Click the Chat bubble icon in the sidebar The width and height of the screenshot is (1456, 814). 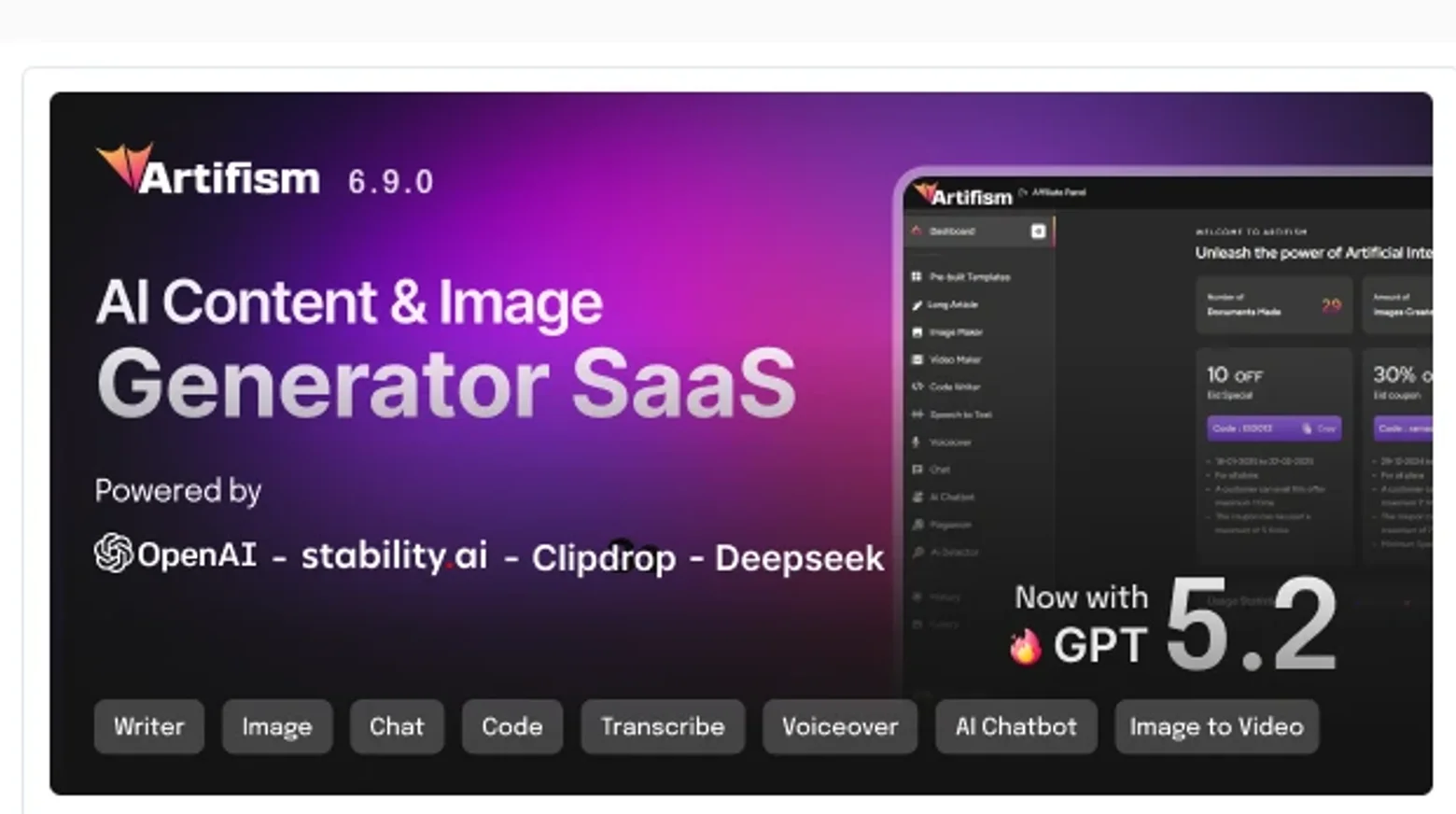pyautogui.click(x=917, y=470)
